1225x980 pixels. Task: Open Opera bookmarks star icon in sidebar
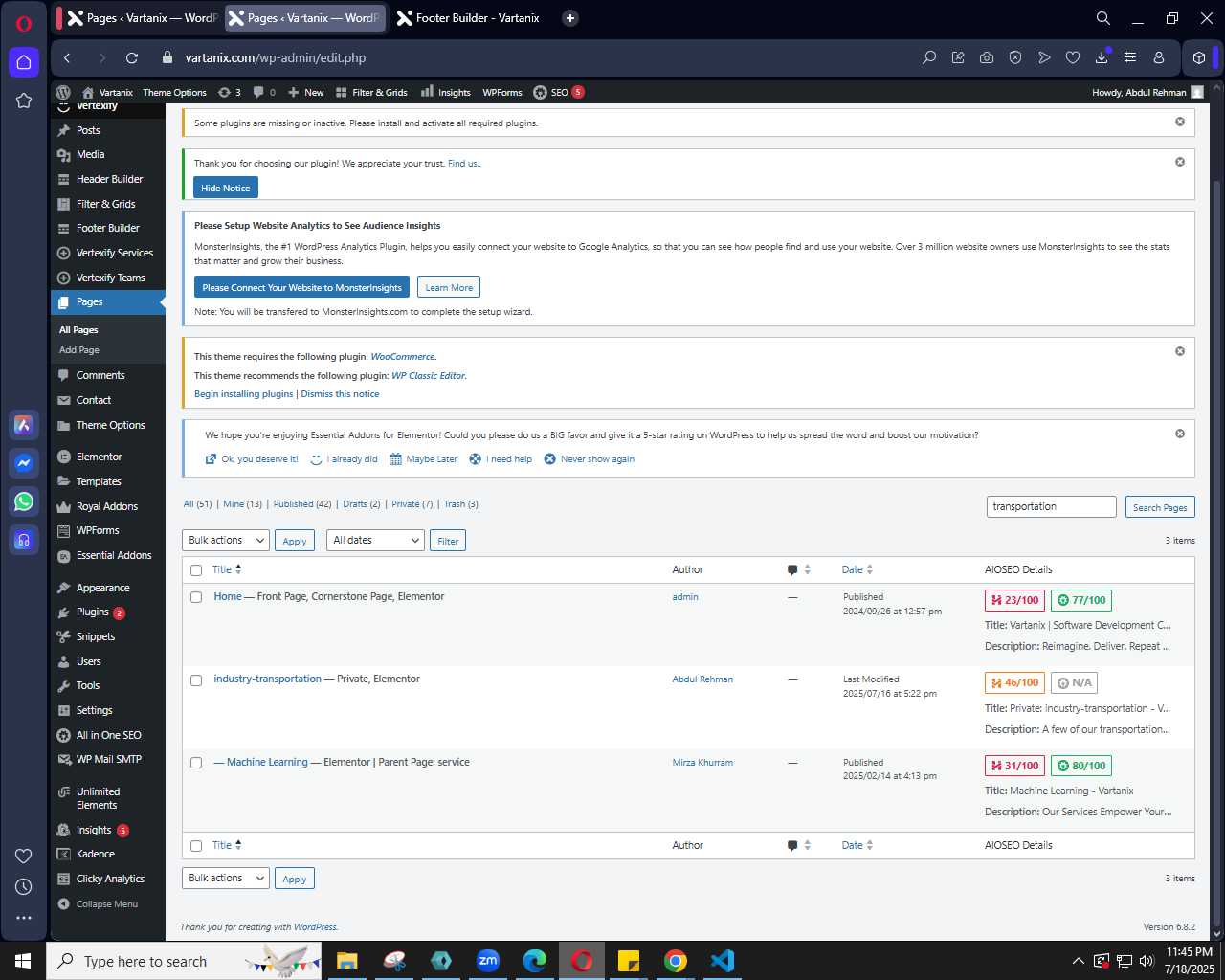coord(24,100)
